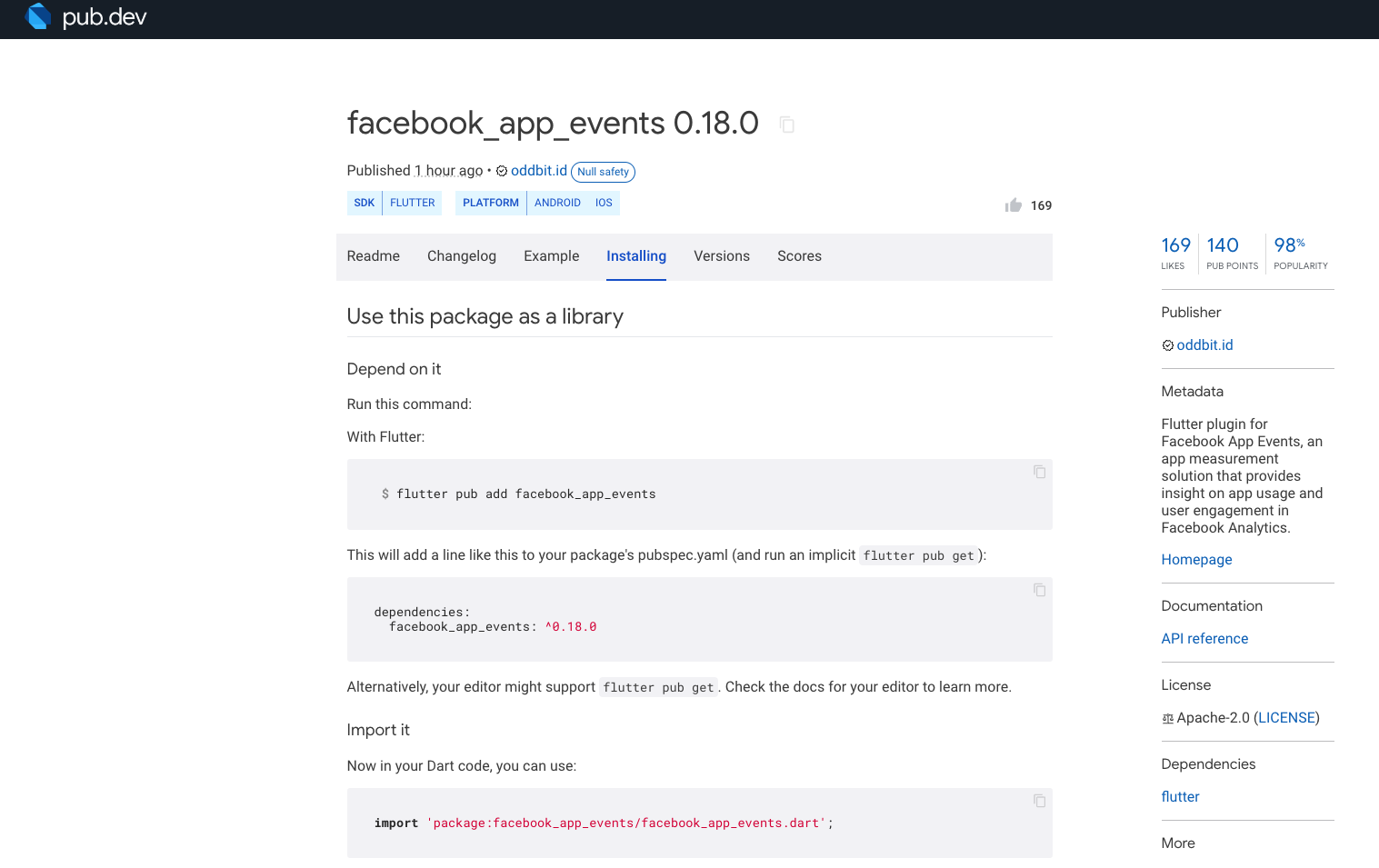Click the 'Published 1 hour ago' timestamp

pyautogui.click(x=415, y=171)
